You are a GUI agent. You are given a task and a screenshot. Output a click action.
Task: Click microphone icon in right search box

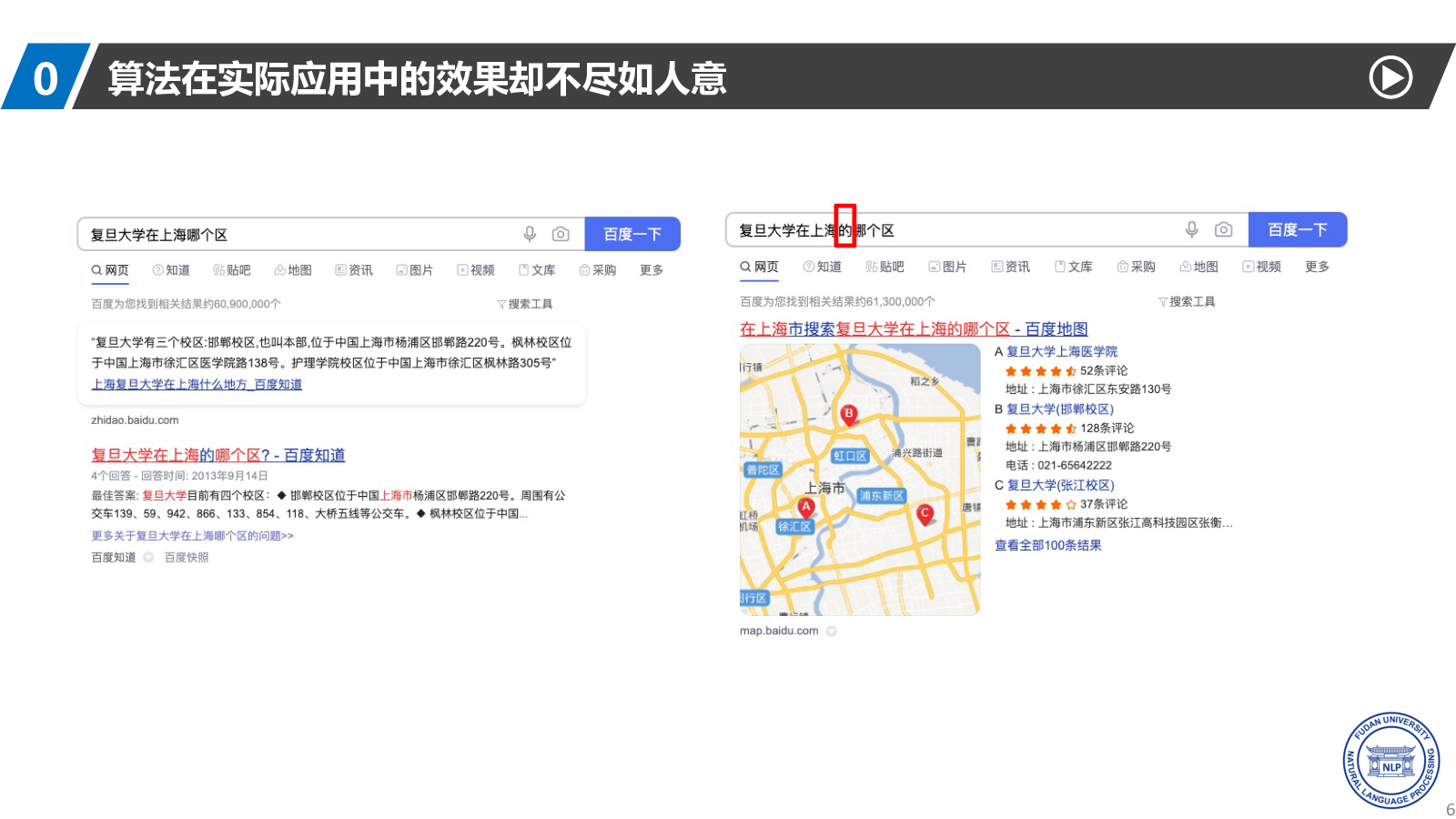[1191, 229]
